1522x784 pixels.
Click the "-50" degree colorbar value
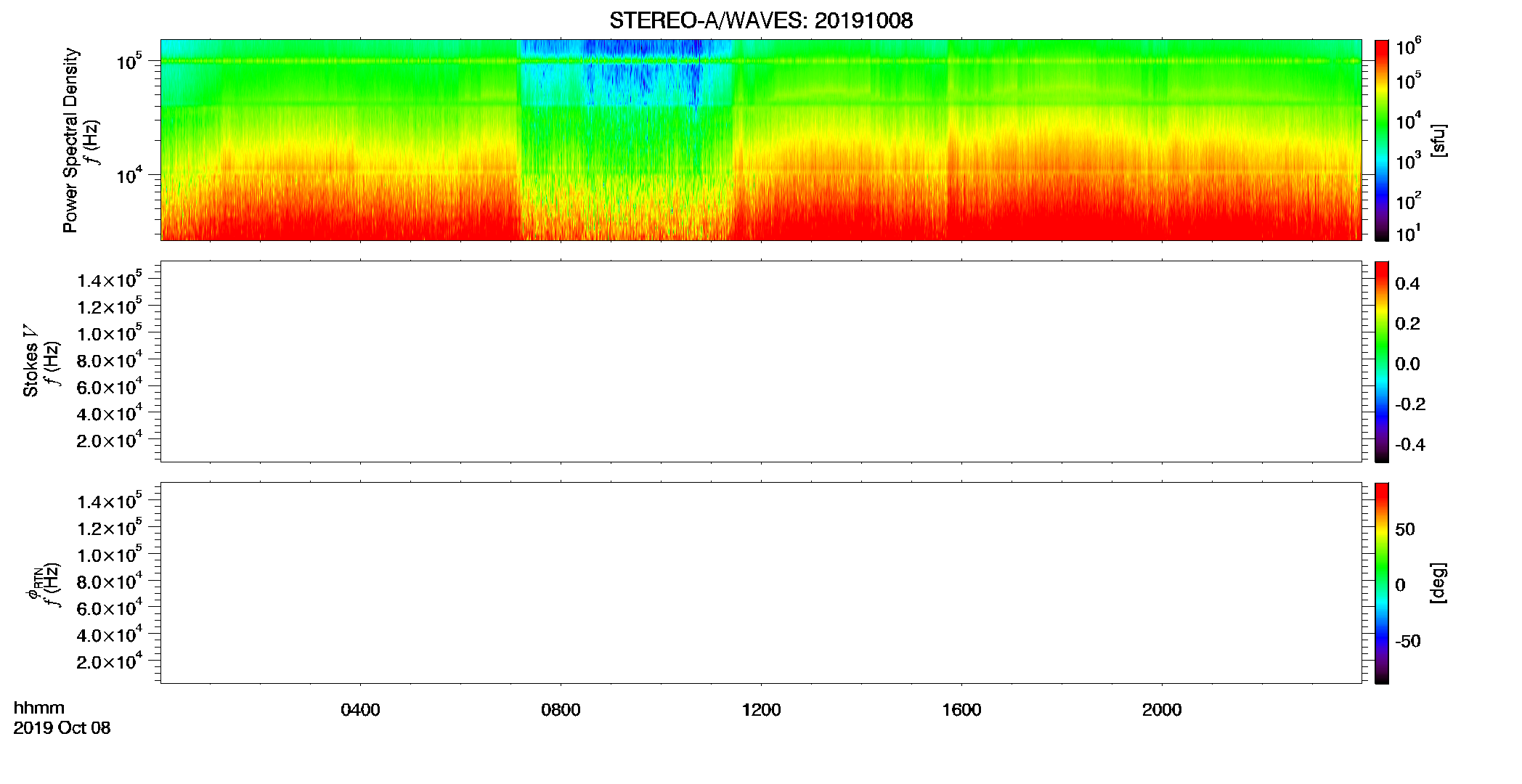pos(1408,642)
